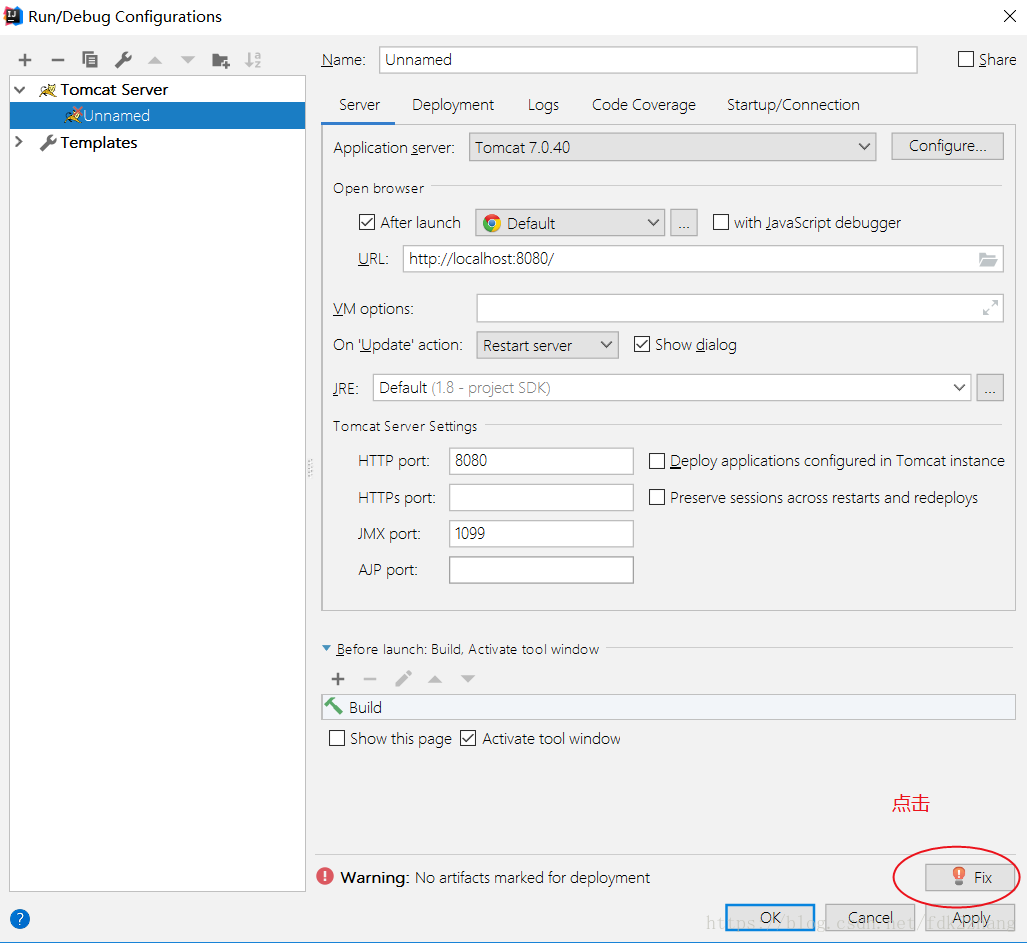The height and width of the screenshot is (943, 1027).
Task: Toggle the Share checkbox
Action: click(965, 60)
